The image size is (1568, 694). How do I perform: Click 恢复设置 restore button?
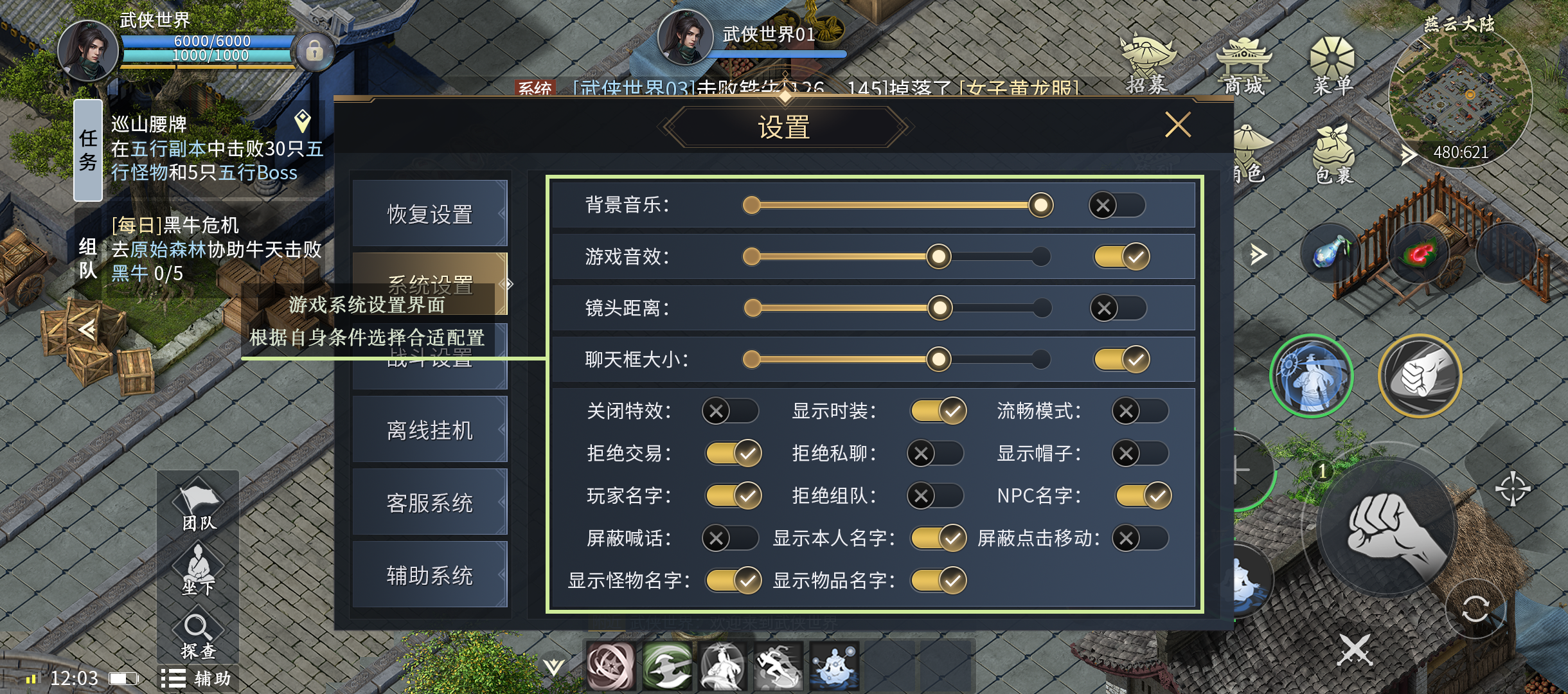coord(430,213)
